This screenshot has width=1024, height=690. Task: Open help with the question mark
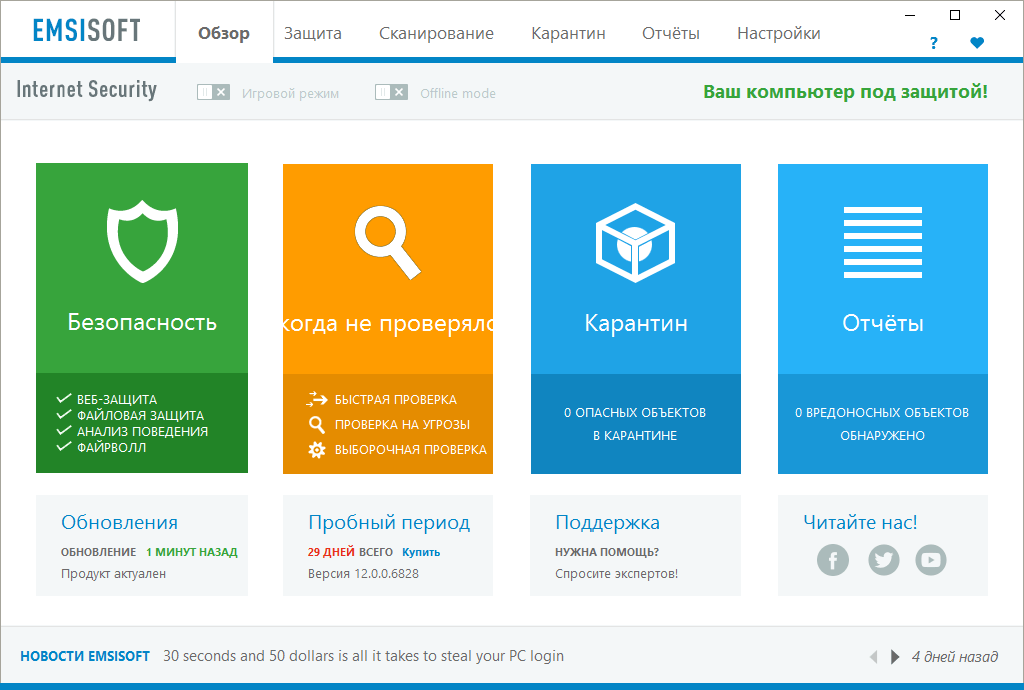[x=933, y=43]
